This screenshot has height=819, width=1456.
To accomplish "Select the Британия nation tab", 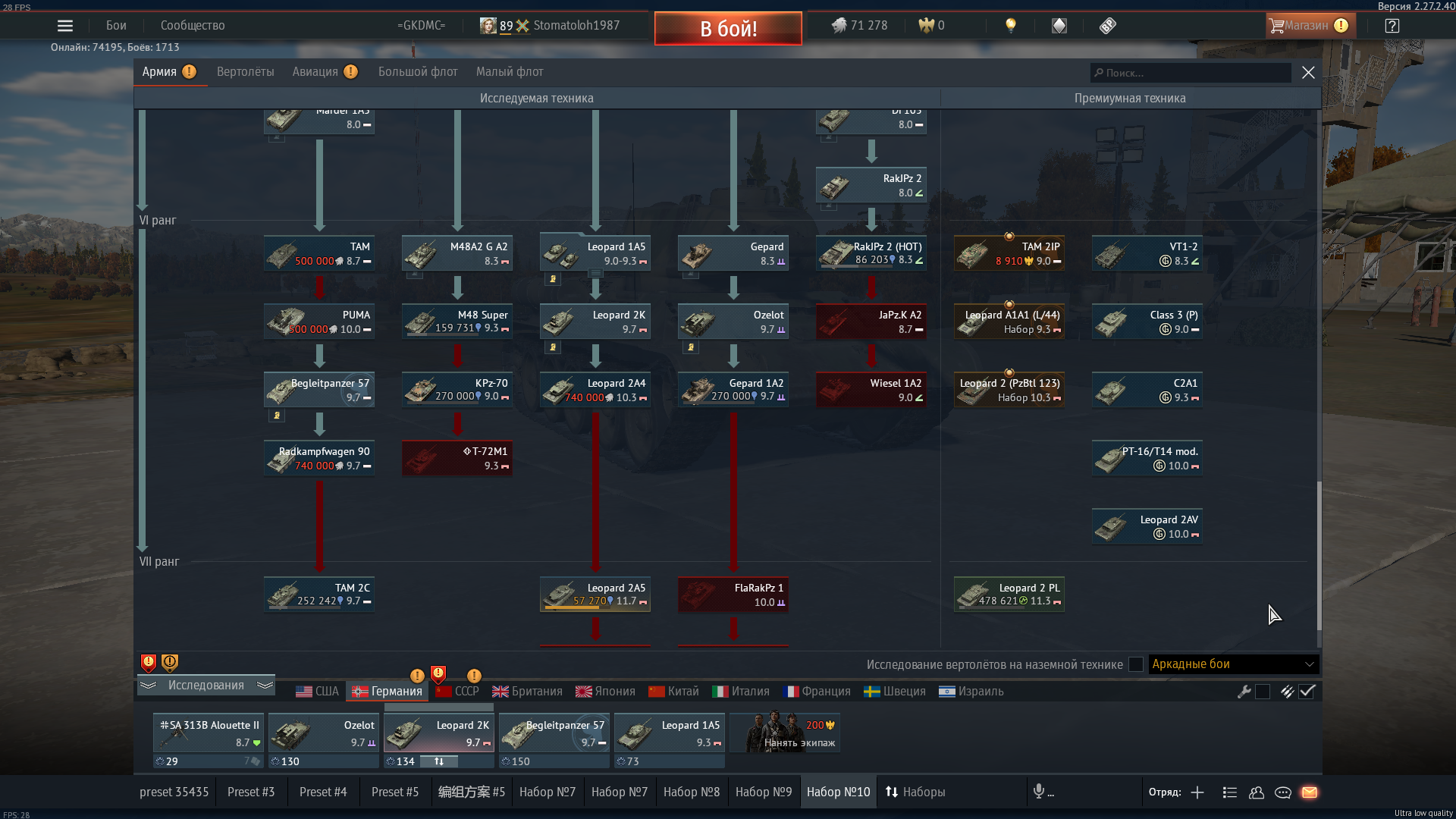I will point(527,692).
